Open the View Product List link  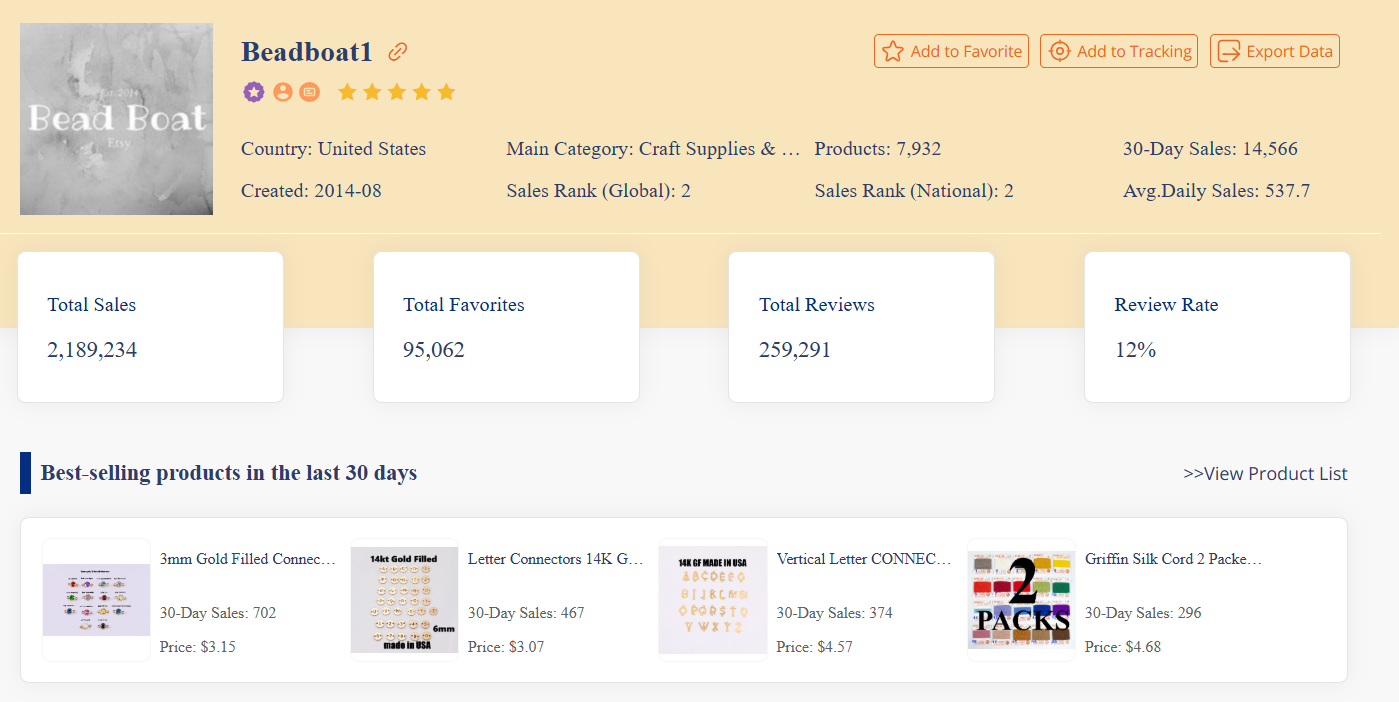pos(1266,473)
